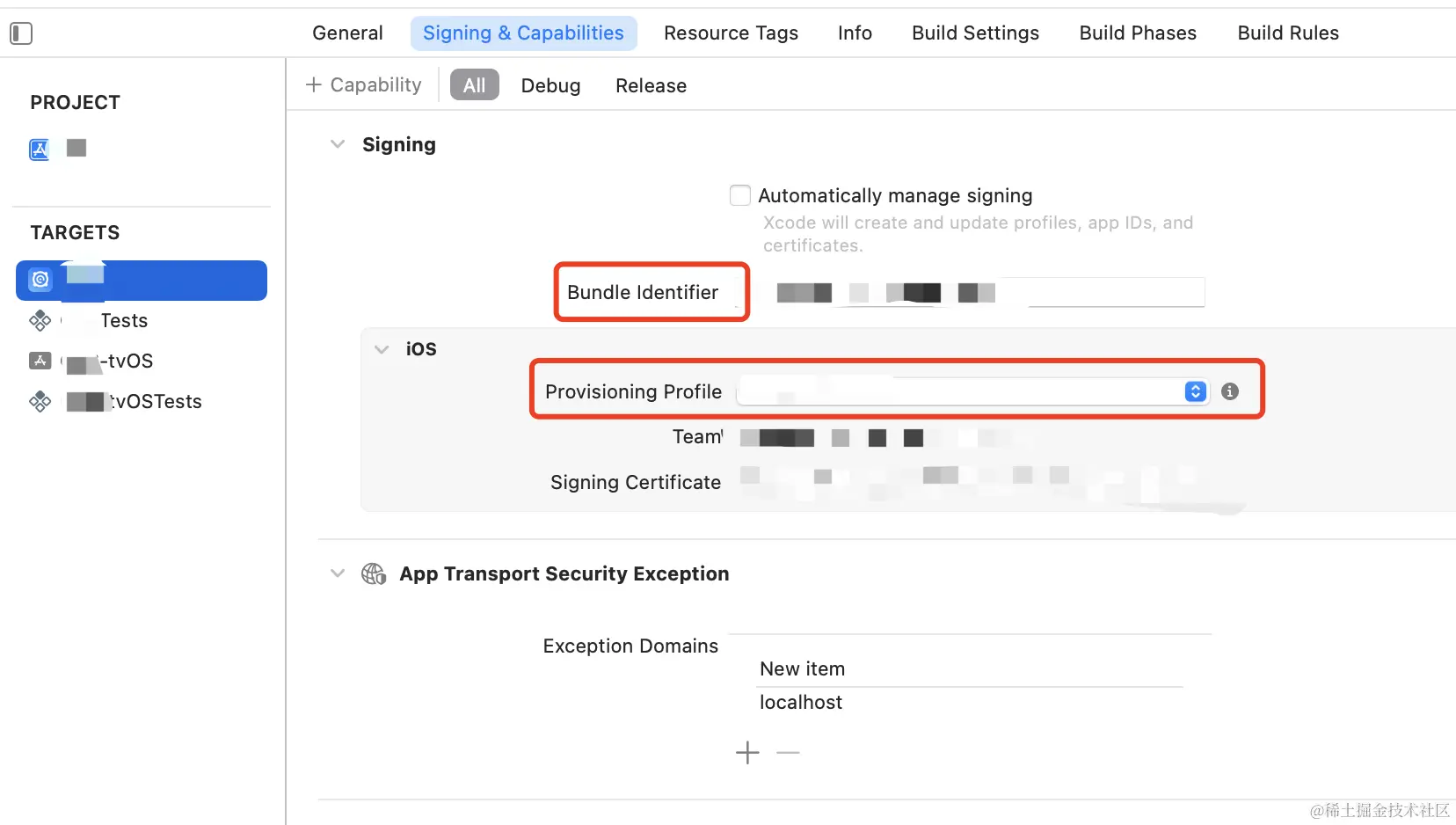This screenshot has width=1456, height=825.
Task: Switch to the Build Settings tab
Action: coord(975,33)
